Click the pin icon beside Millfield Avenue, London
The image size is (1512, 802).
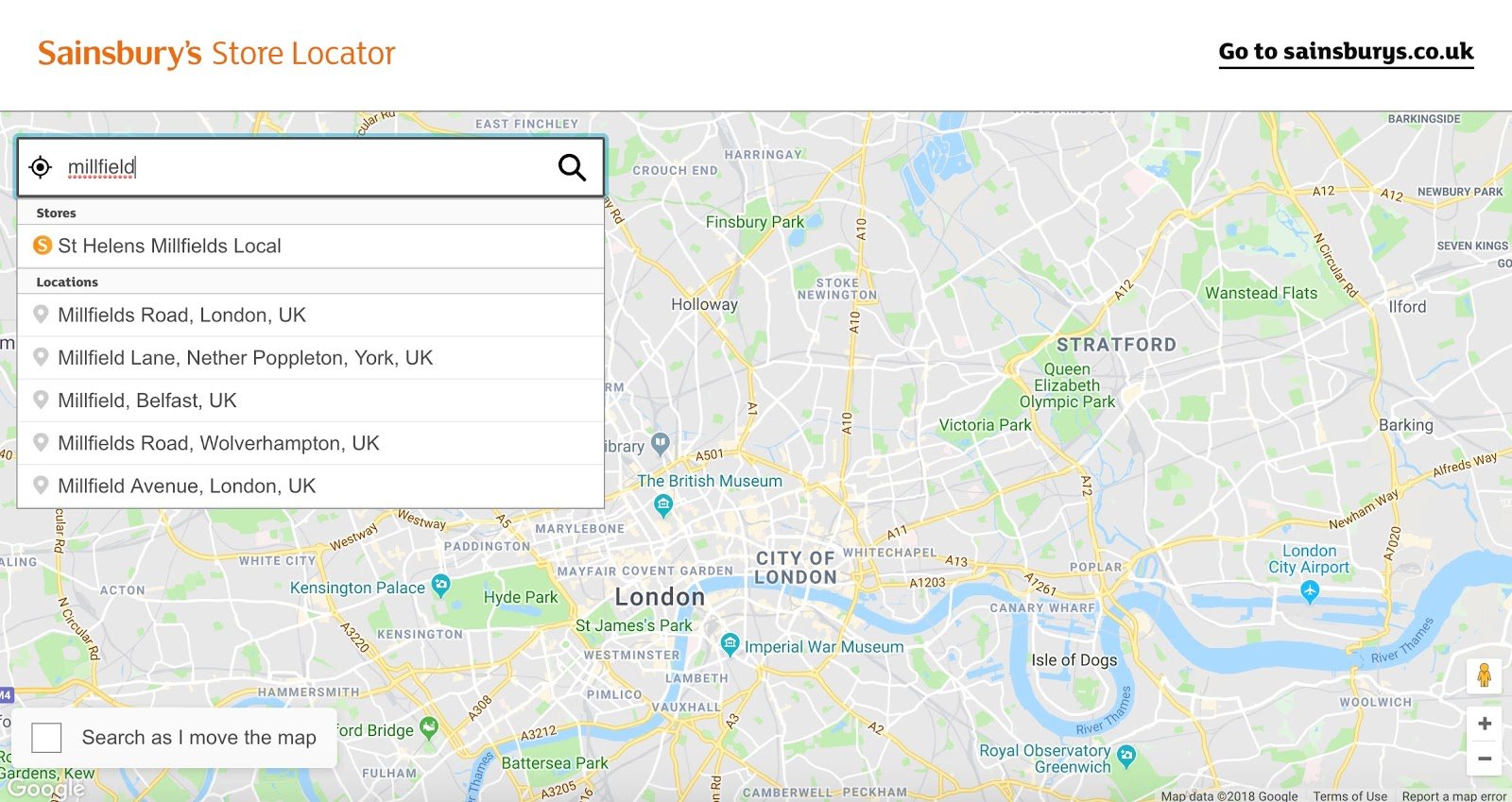[43, 485]
